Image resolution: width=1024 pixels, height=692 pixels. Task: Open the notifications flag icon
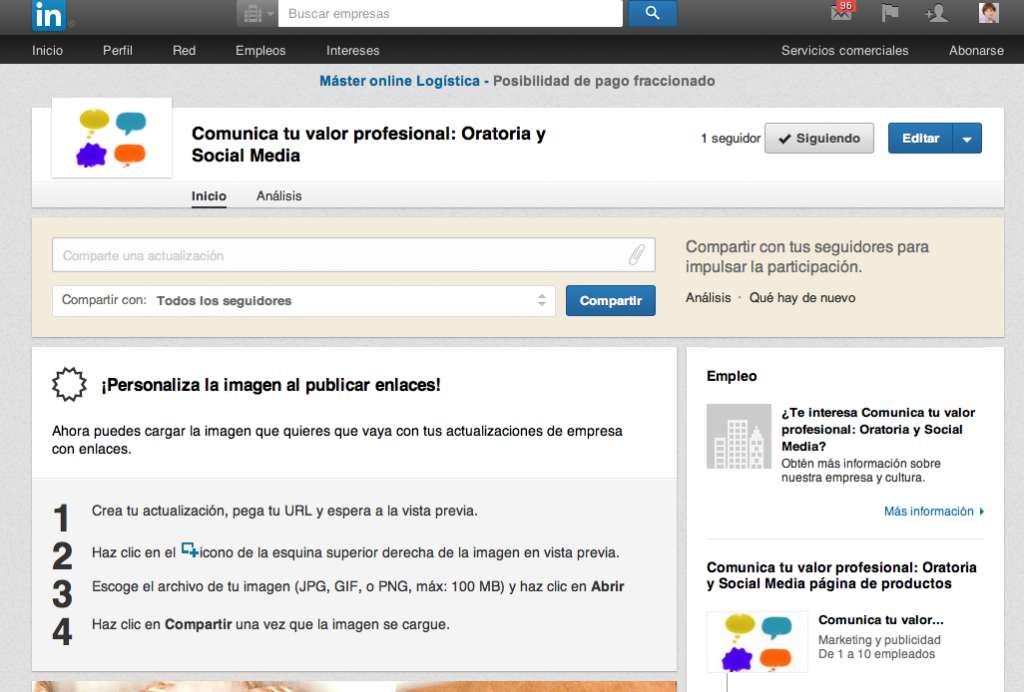(889, 13)
